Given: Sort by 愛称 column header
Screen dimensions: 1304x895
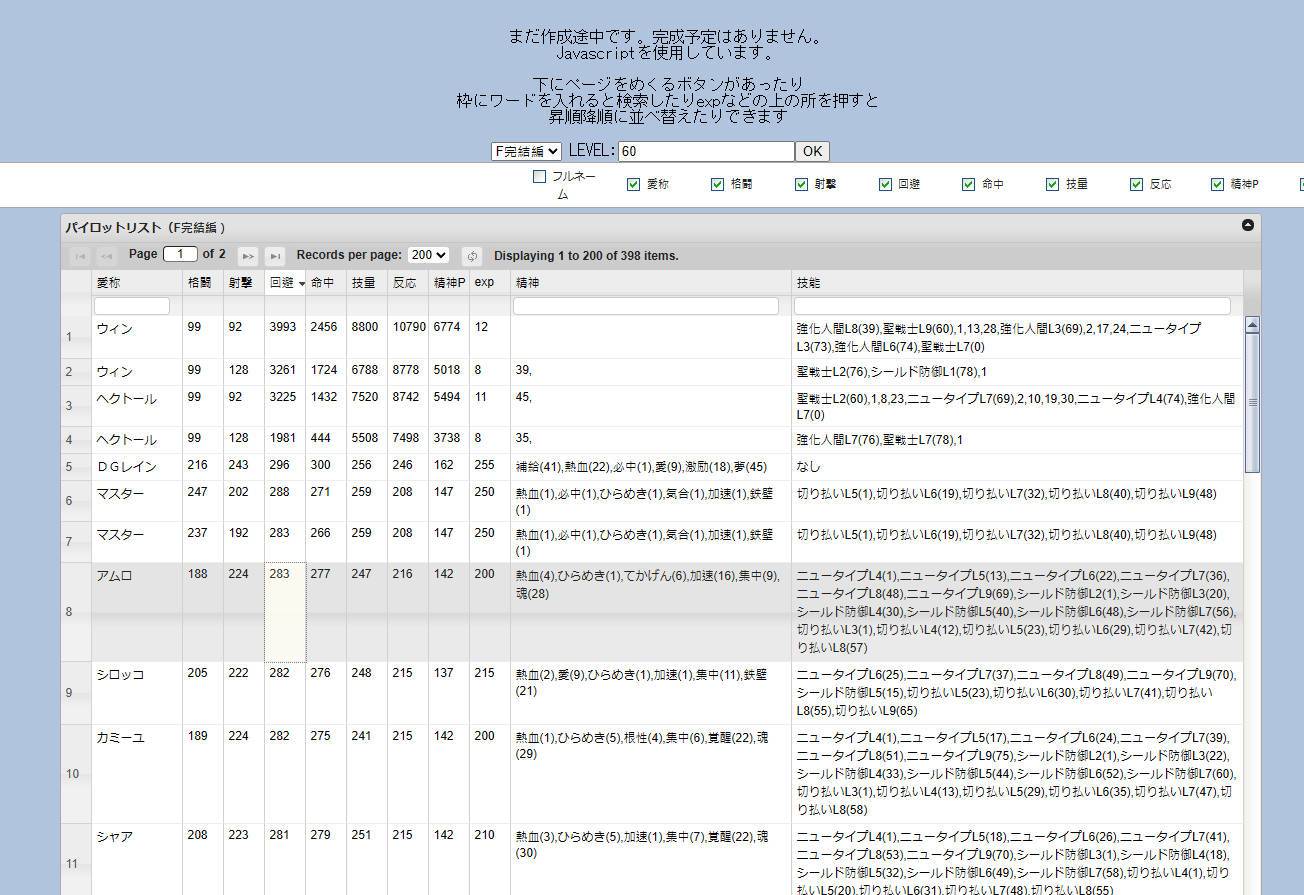Looking at the screenshot, I should tap(137, 283).
